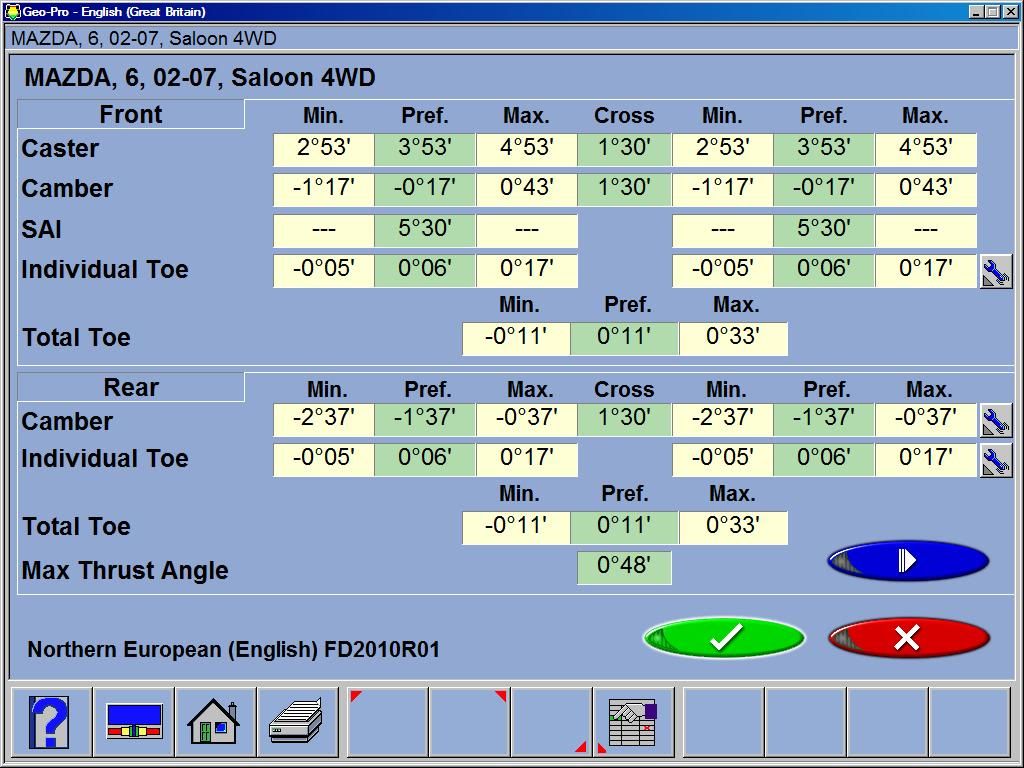1024x768 pixels.
Task: Select the Rear section header
Action: pyautogui.click(x=131, y=387)
